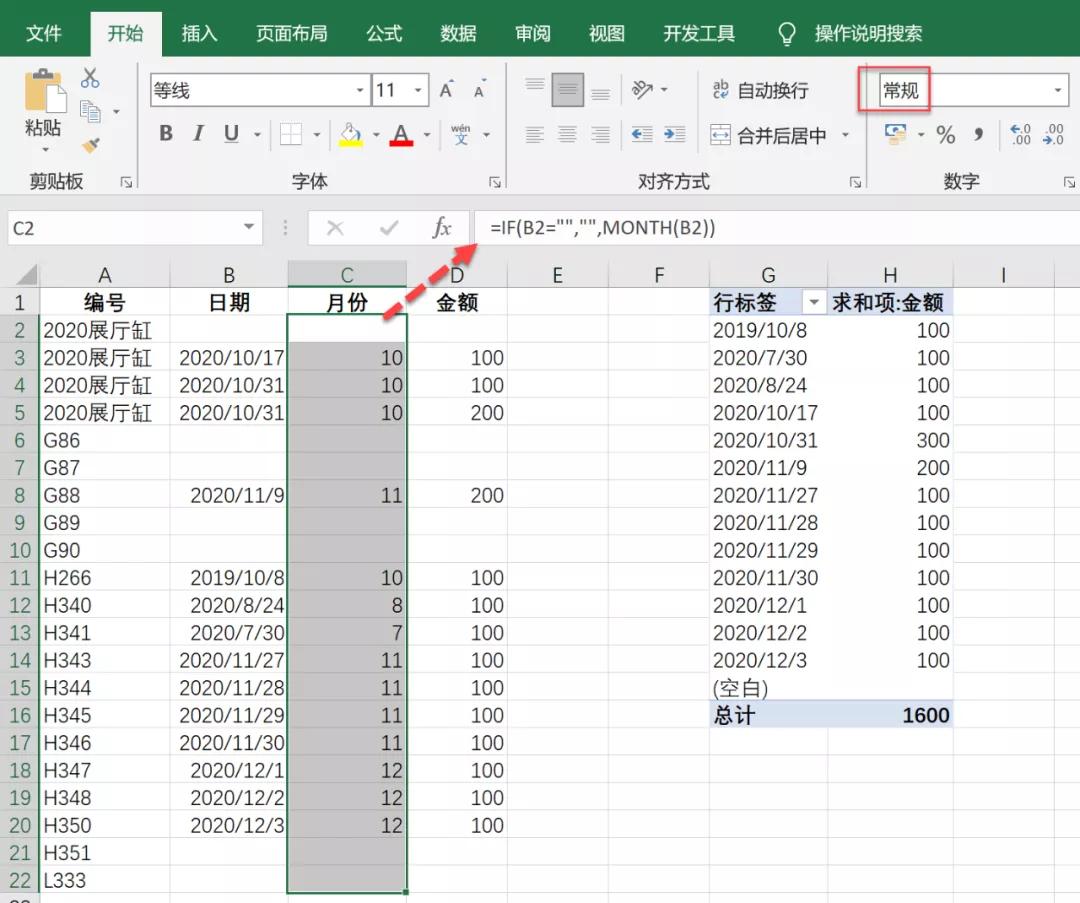Click inside the Name Box showing C2
This screenshot has height=903, width=1080.
point(120,228)
